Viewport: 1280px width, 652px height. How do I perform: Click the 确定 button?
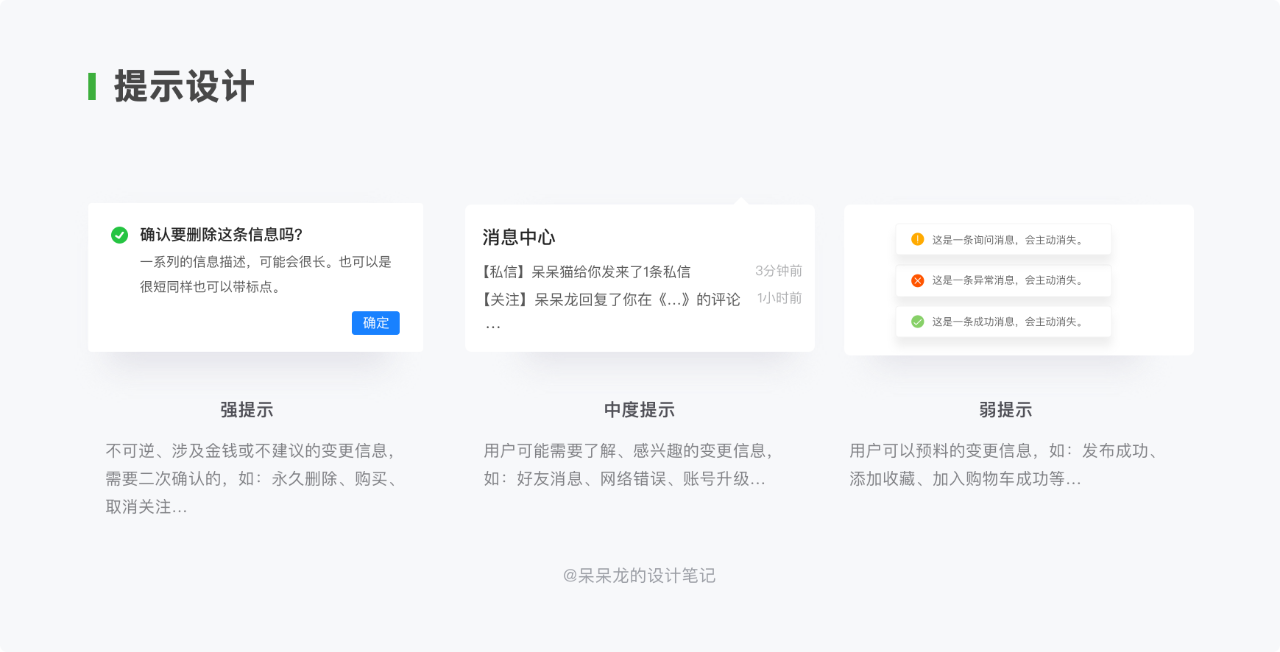376,323
